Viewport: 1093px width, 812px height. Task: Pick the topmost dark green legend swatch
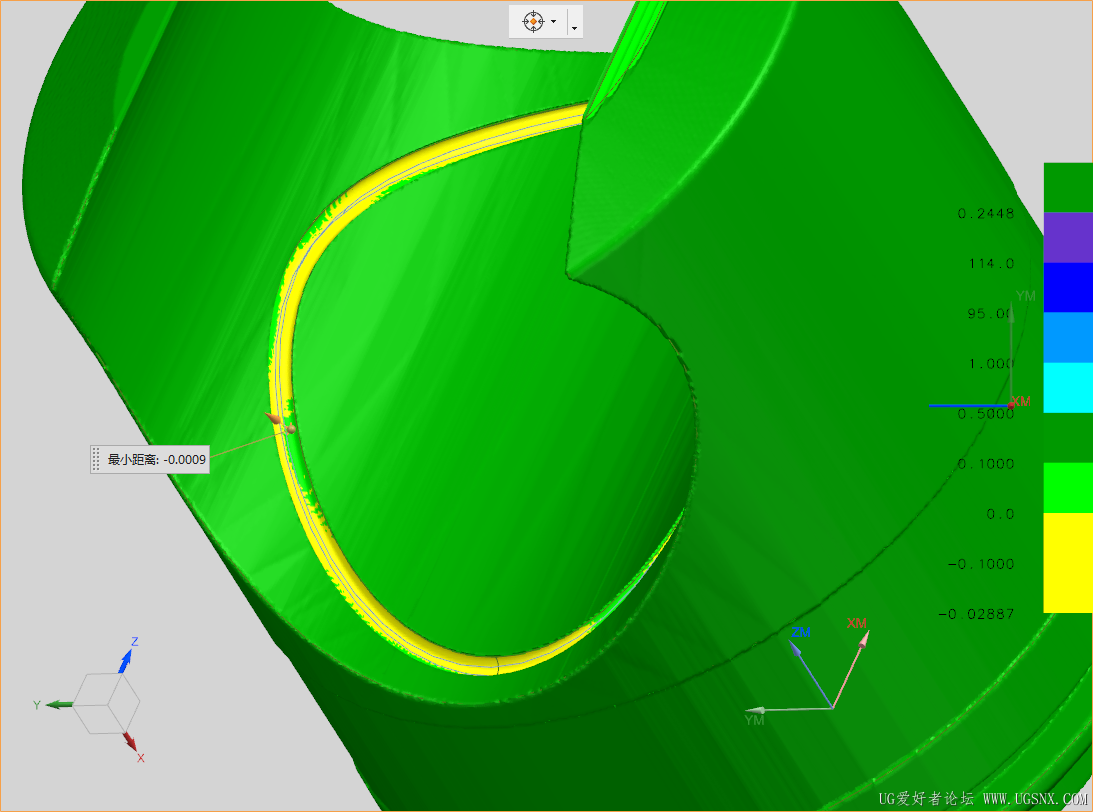(x=1068, y=187)
